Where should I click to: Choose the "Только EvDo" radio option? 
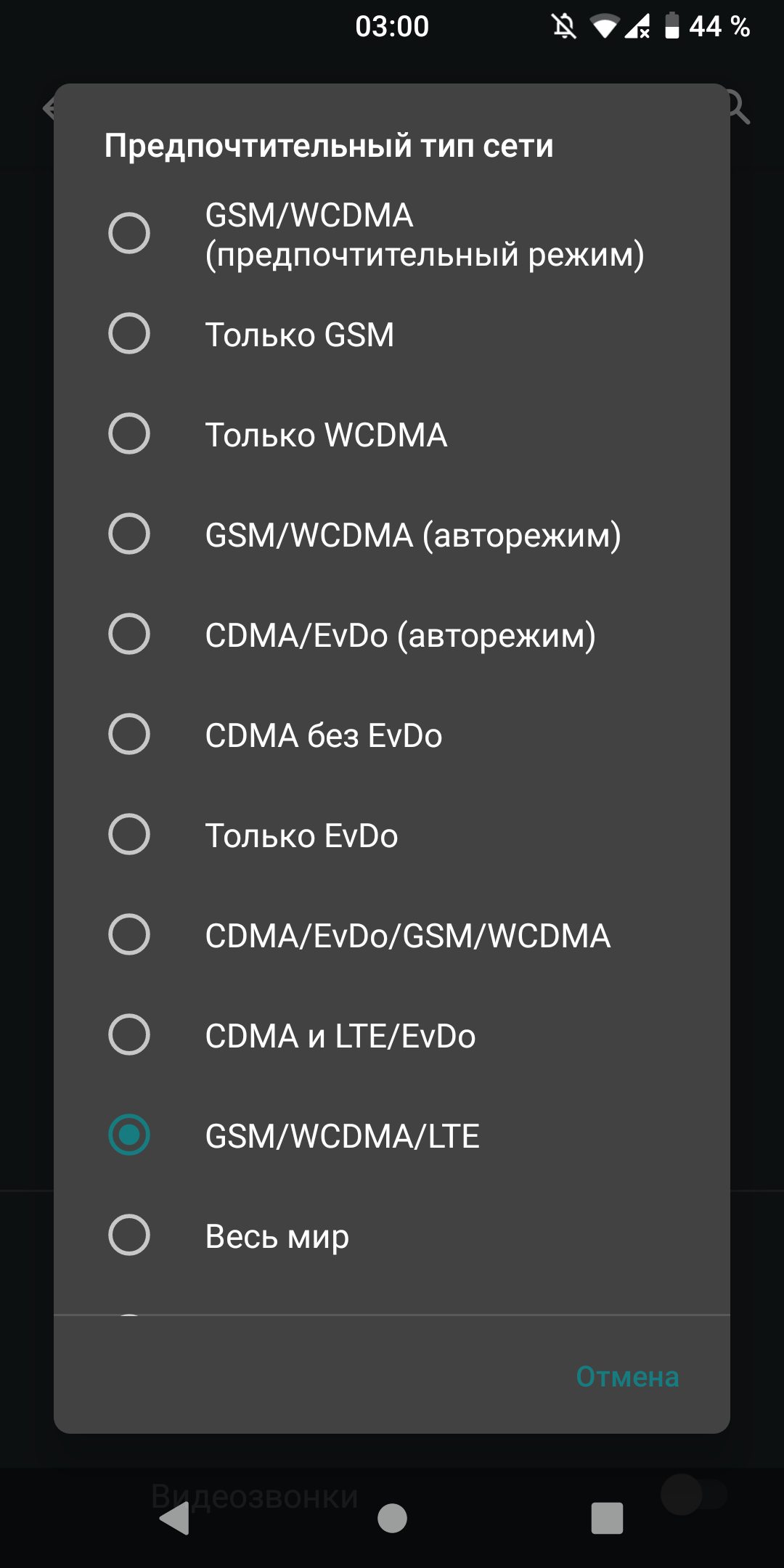(x=129, y=835)
